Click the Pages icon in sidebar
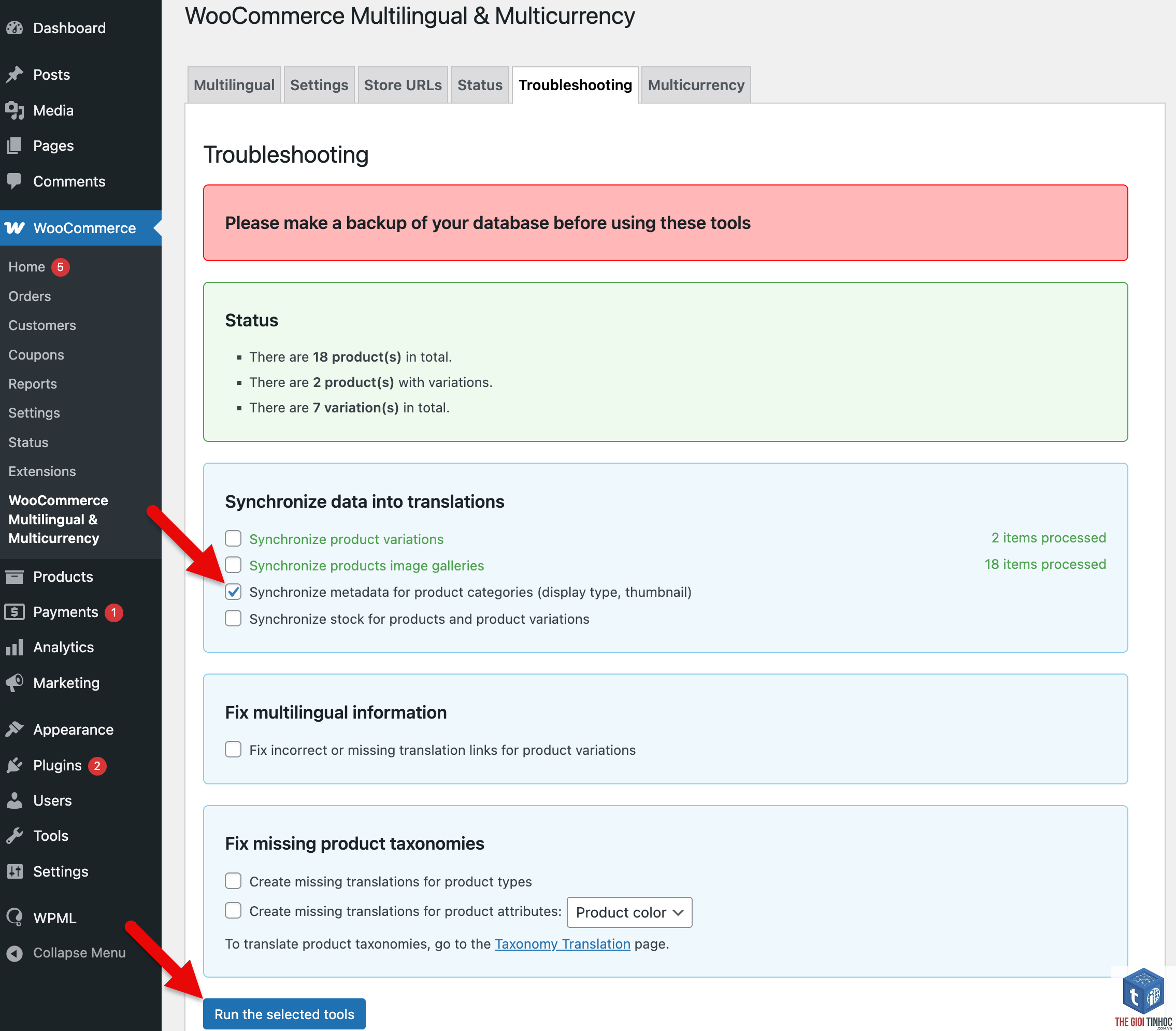 (x=15, y=146)
